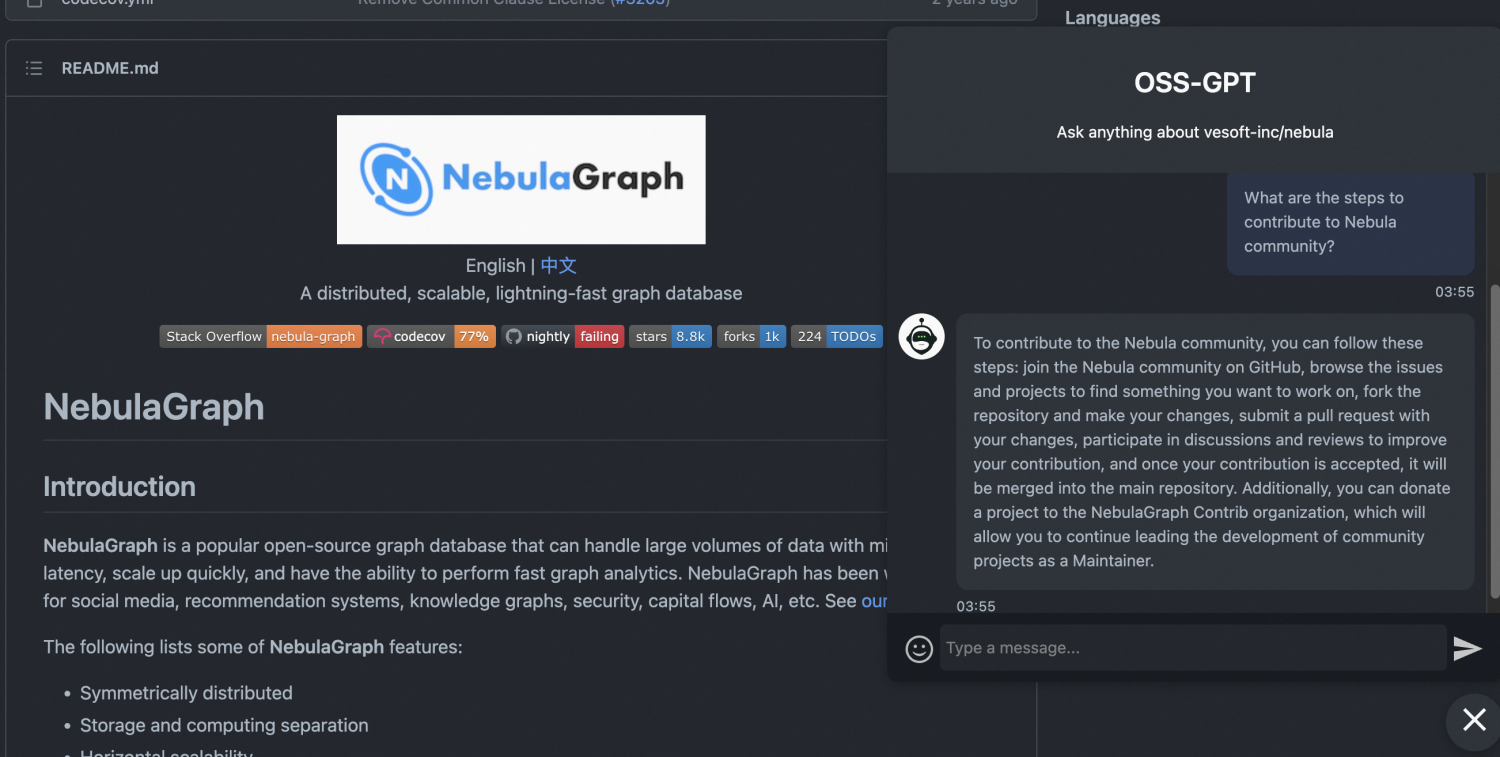This screenshot has height=757, width=1500.
Task: Click the Introduction heading
Action: pyautogui.click(x=119, y=487)
